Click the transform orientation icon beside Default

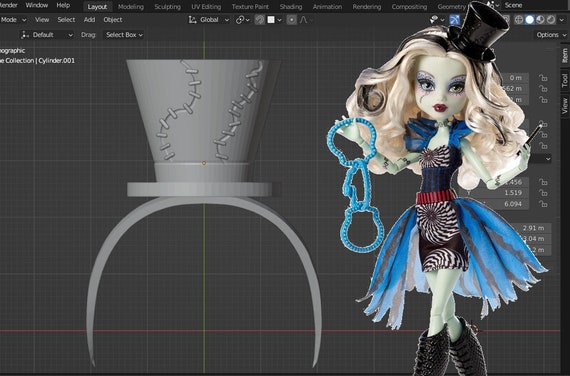pyautogui.click(x=25, y=35)
